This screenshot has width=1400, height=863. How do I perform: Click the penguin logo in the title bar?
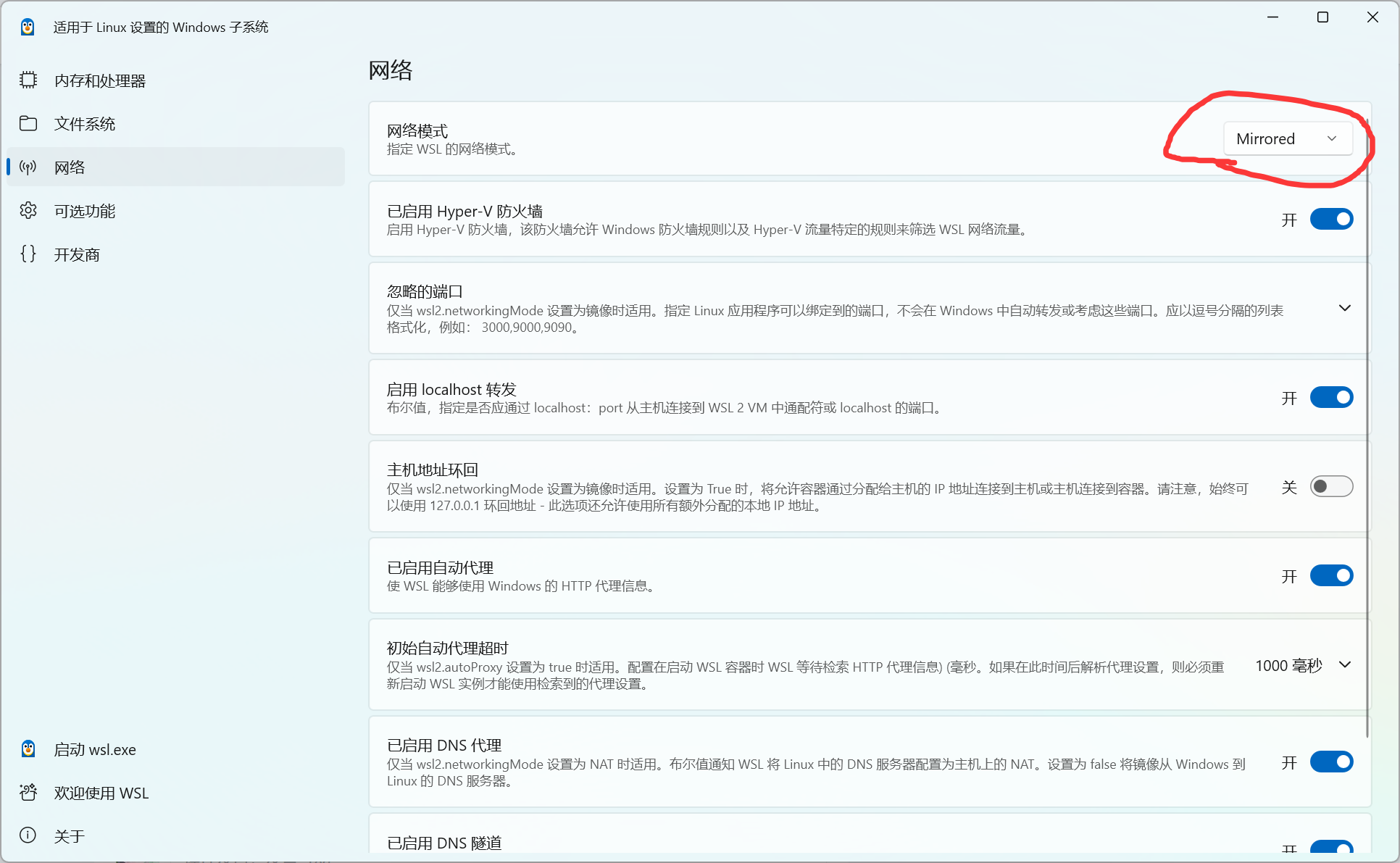pyautogui.click(x=28, y=26)
